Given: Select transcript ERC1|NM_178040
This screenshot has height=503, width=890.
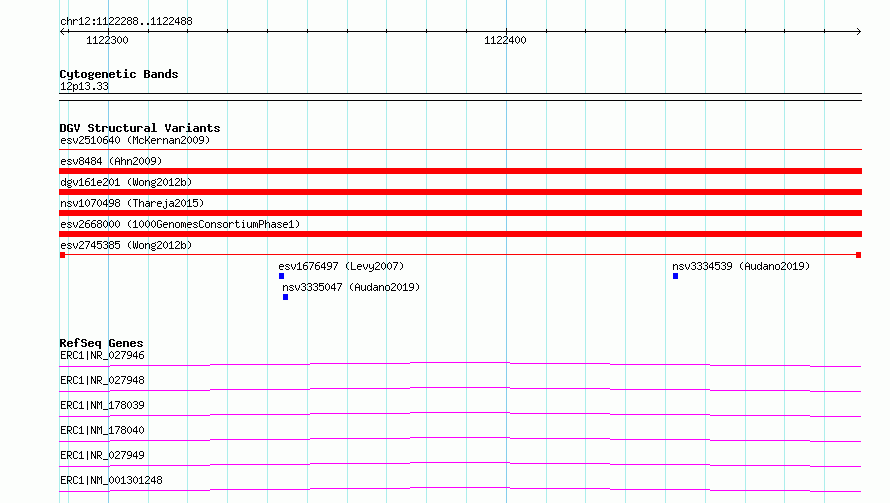Looking at the screenshot, I should pos(102,430).
